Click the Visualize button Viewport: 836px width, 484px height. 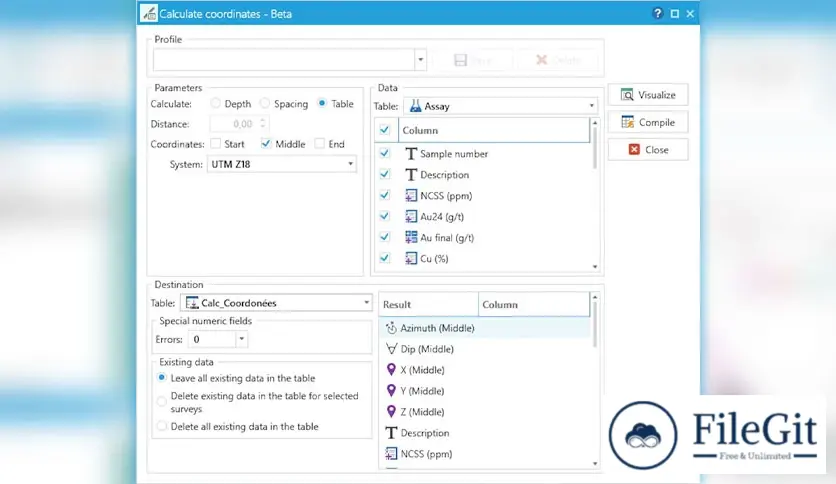click(648, 95)
